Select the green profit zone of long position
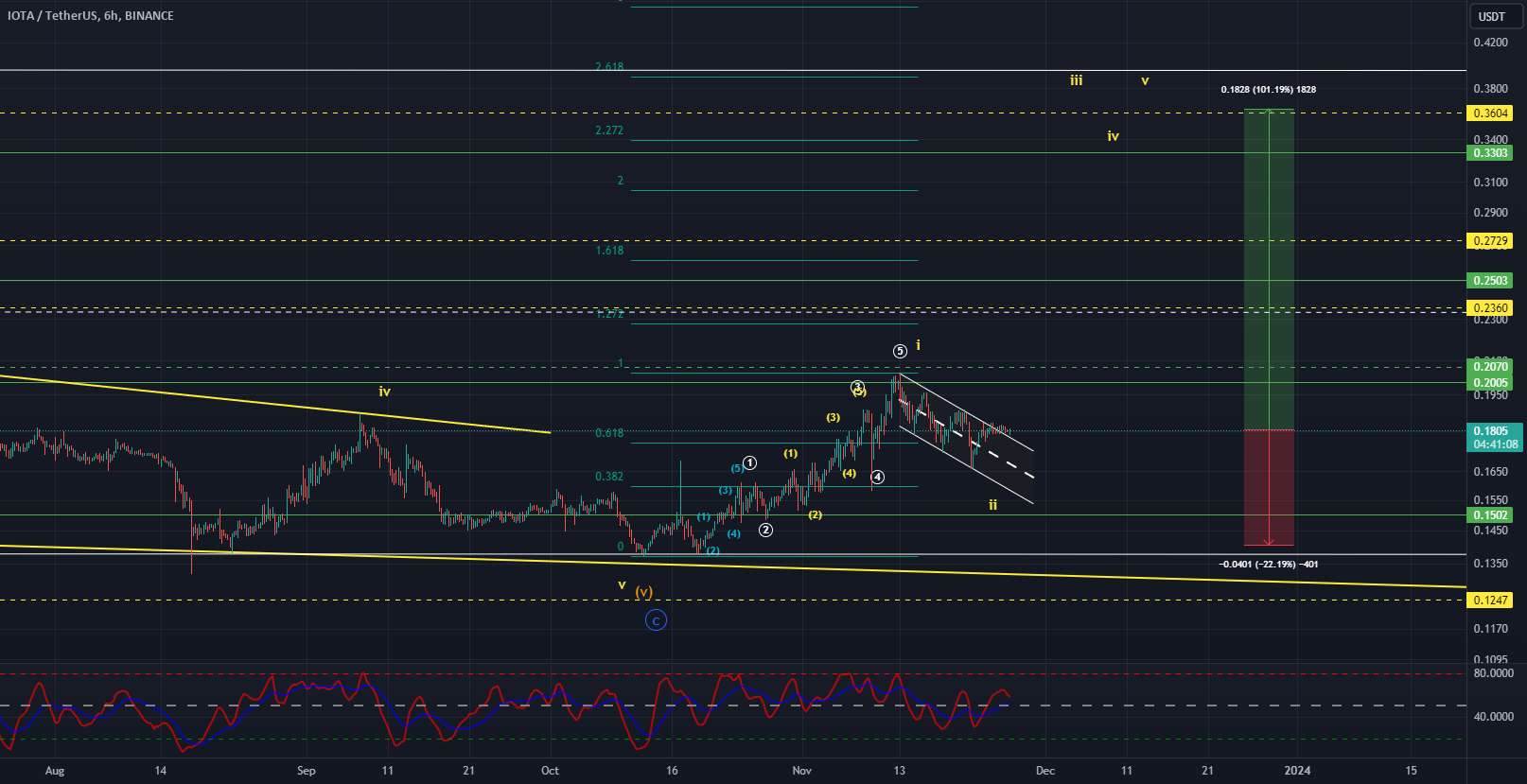This screenshot has height=784, width=1527. point(1269,270)
